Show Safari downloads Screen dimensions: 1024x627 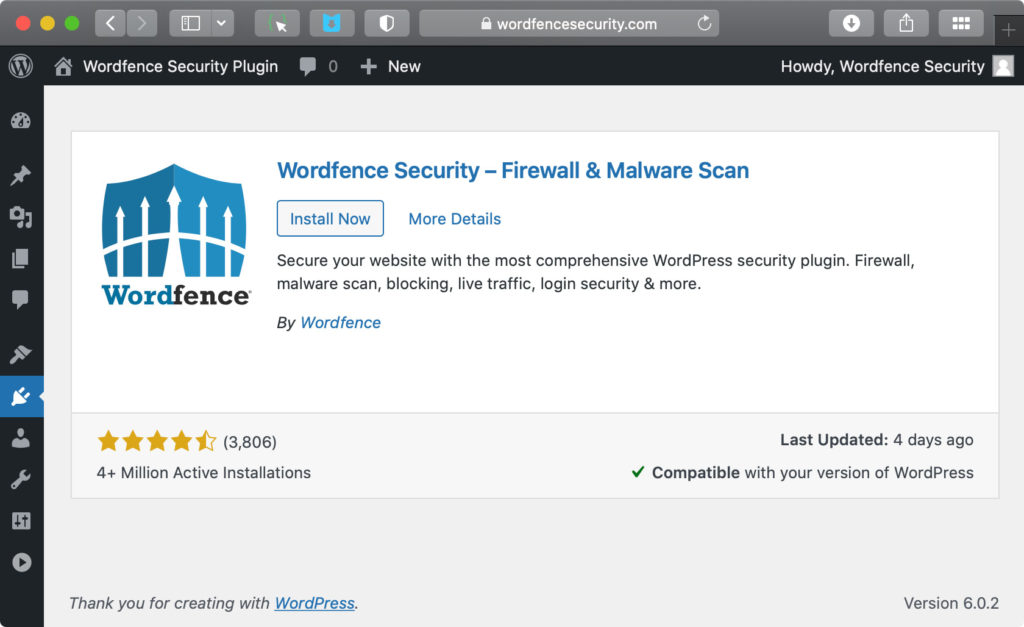851,22
